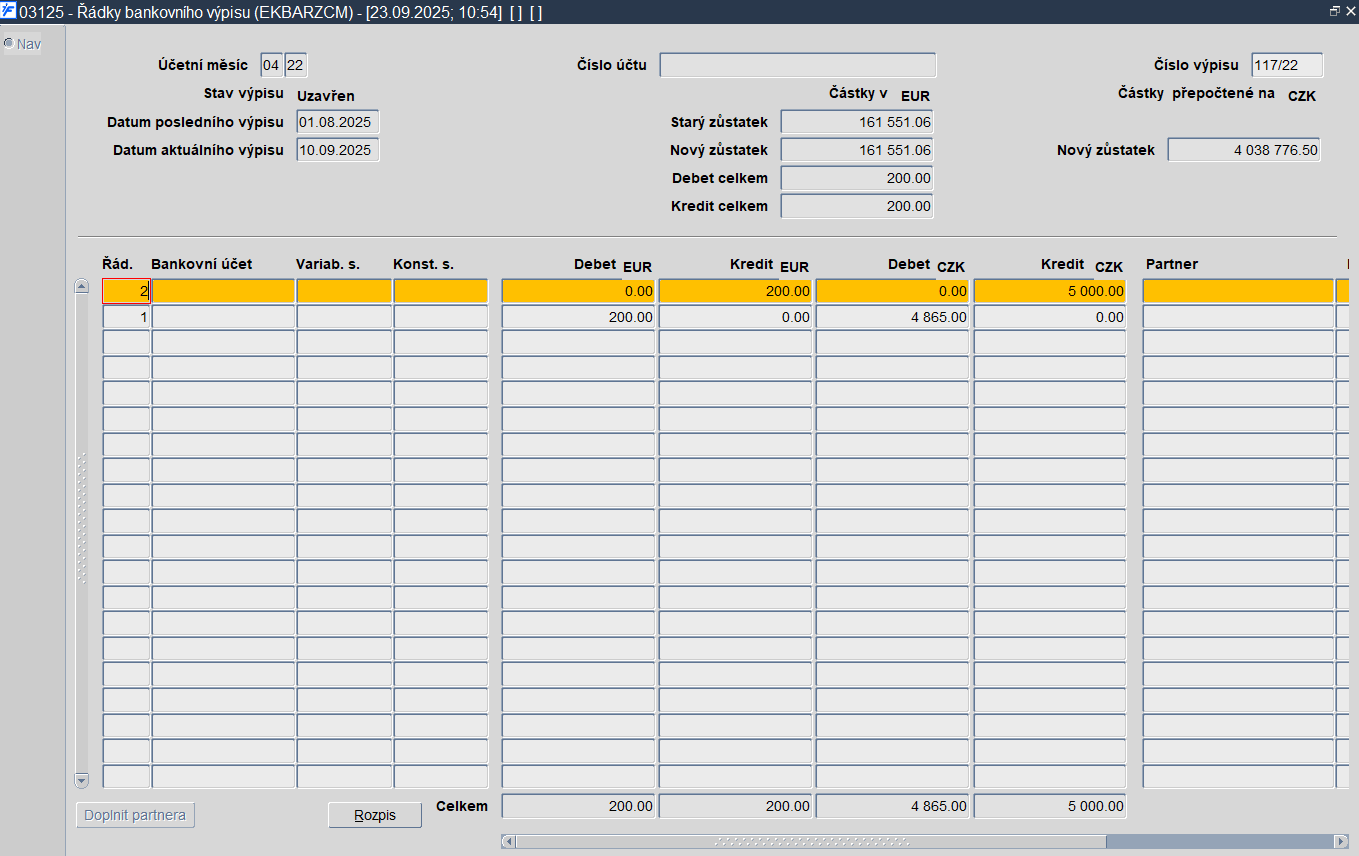The image size is (1359, 856).
Task: Click the Bankovní účet cell in line 2
Action: (223, 291)
